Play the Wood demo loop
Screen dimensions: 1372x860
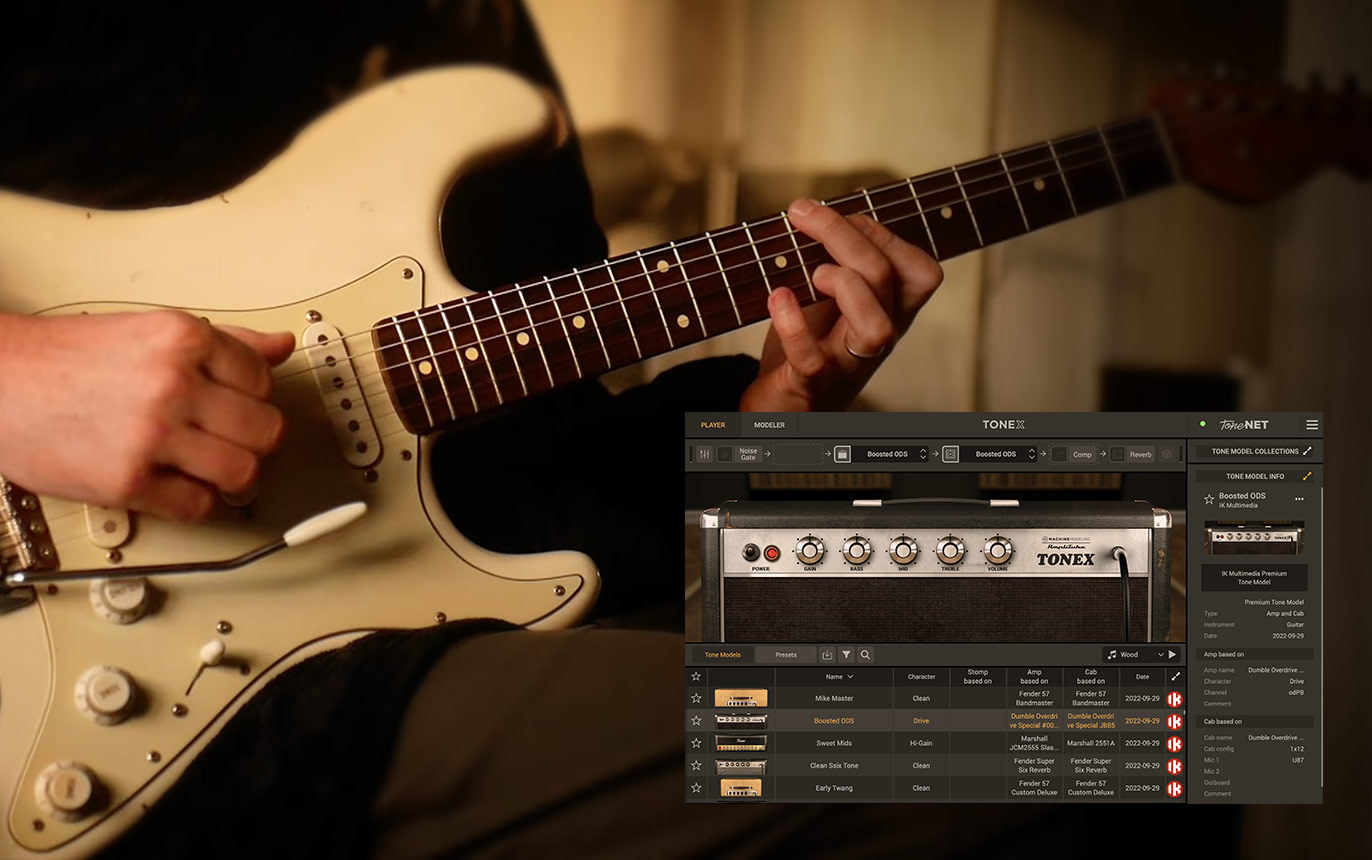(x=1172, y=655)
